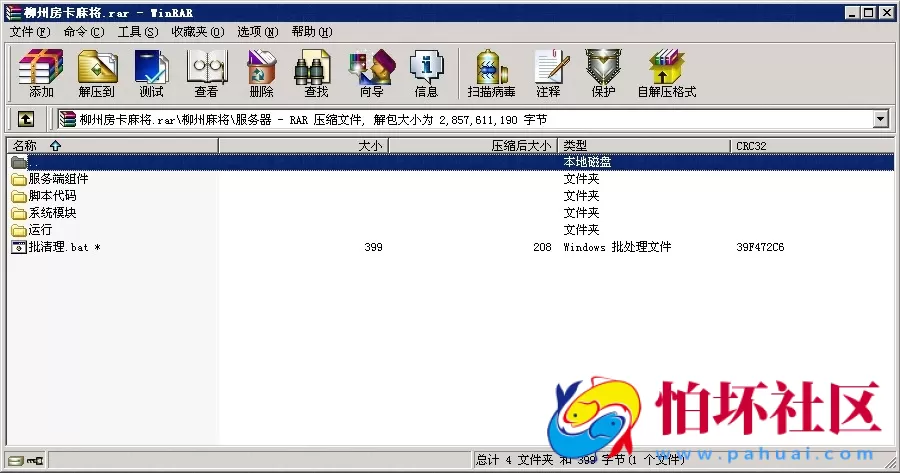Select the 服务端组件 folder
The height and width of the screenshot is (473, 900).
click(58, 179)
